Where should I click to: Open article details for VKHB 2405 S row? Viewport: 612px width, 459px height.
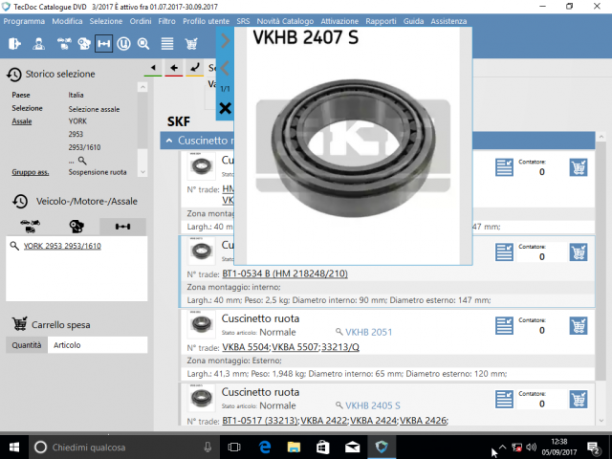pos(504,399)
